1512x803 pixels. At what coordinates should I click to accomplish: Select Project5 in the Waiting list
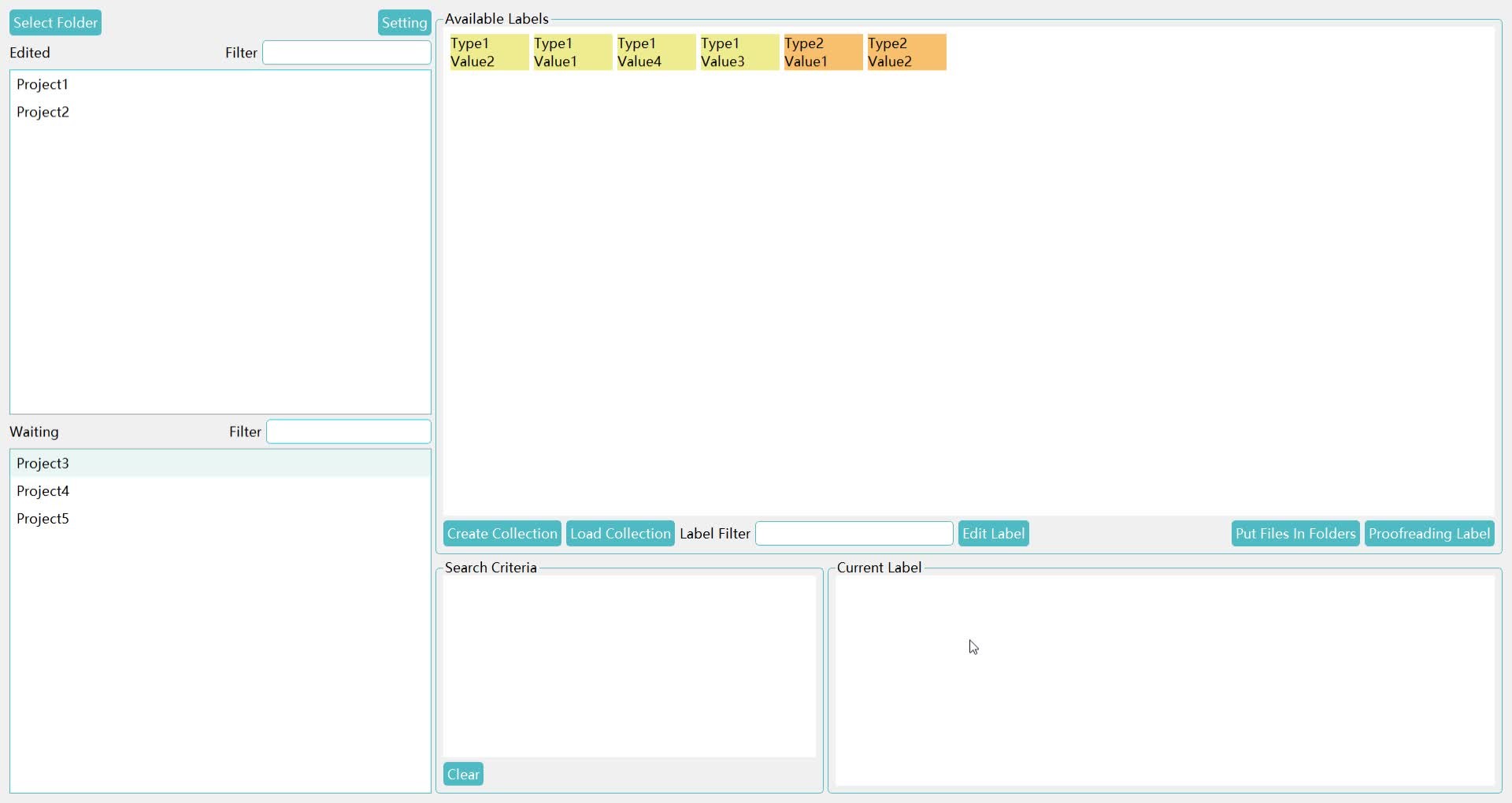43,518
